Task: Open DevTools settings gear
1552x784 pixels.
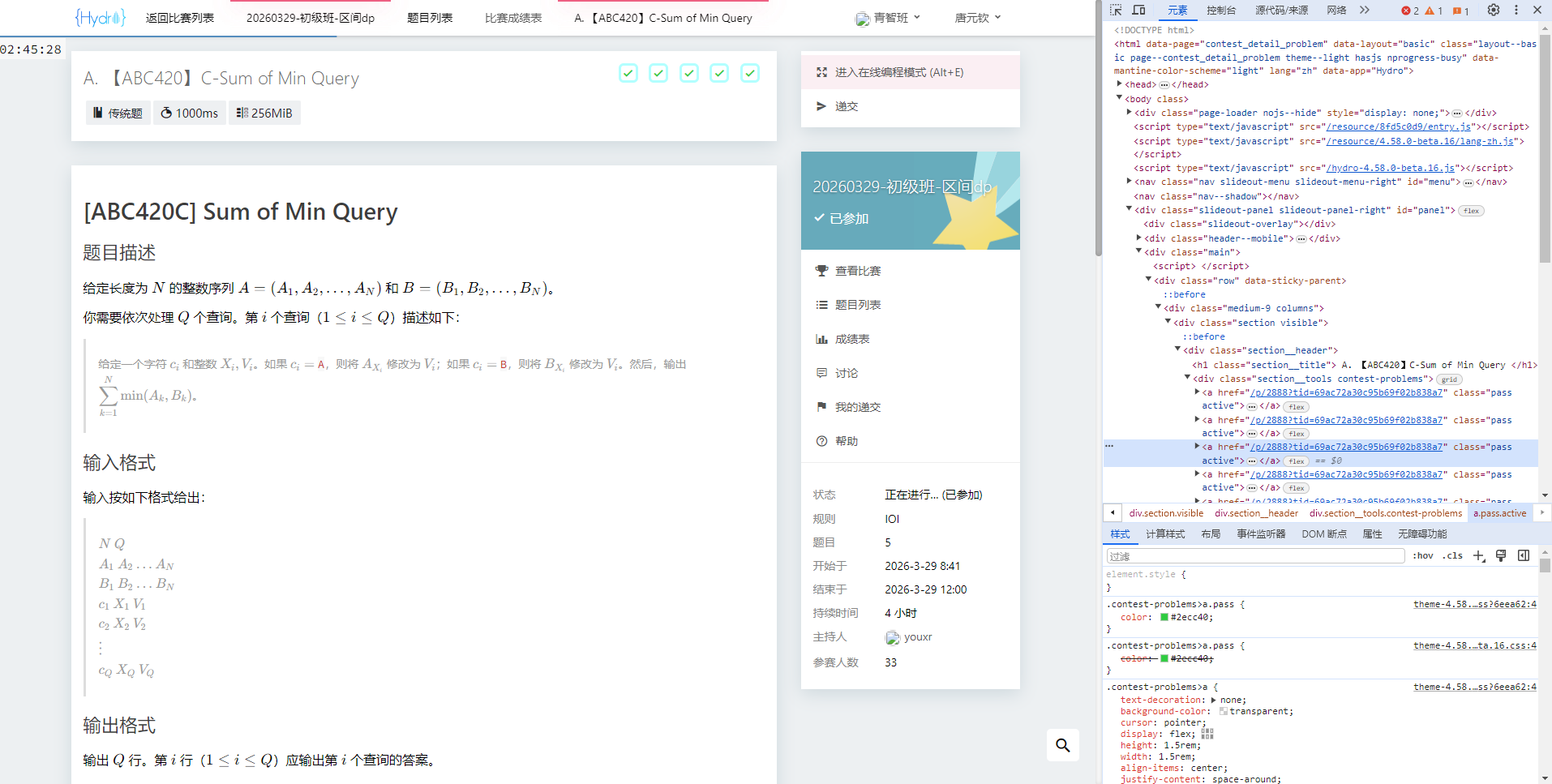Action: (x=1493, y=10)
